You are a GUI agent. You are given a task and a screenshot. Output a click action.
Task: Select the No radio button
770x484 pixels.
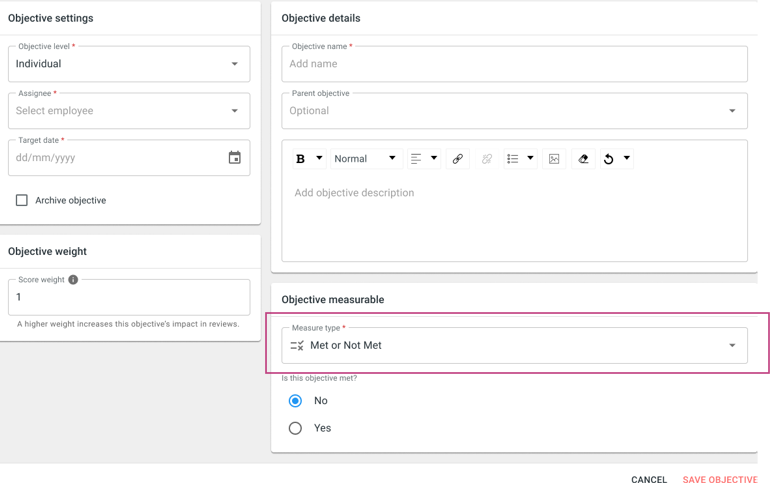point(295,401)
